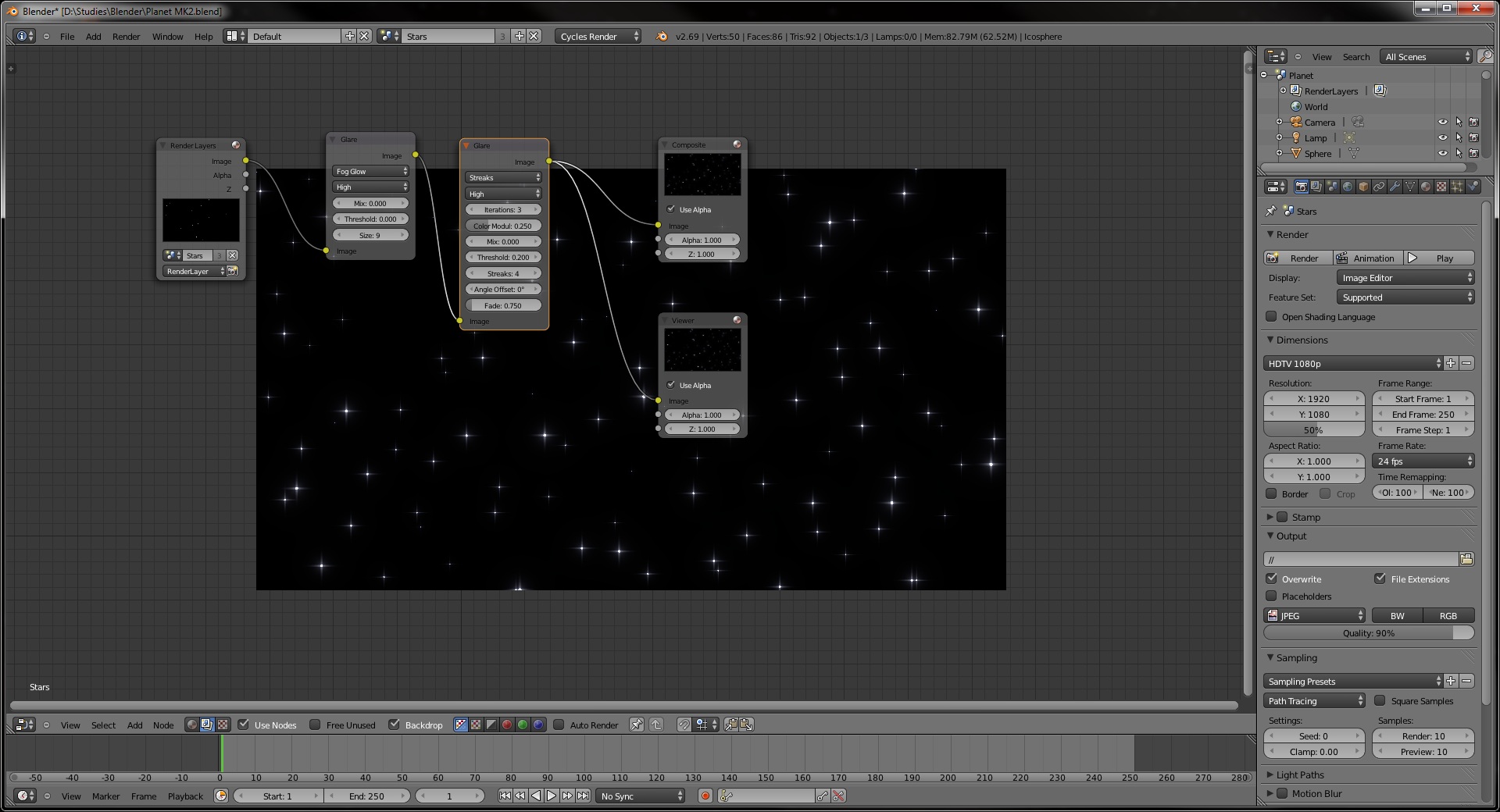Open the Modifiers wrench tab
The height and width of the screenshot is (812, 1500).
click(1395, 187)
